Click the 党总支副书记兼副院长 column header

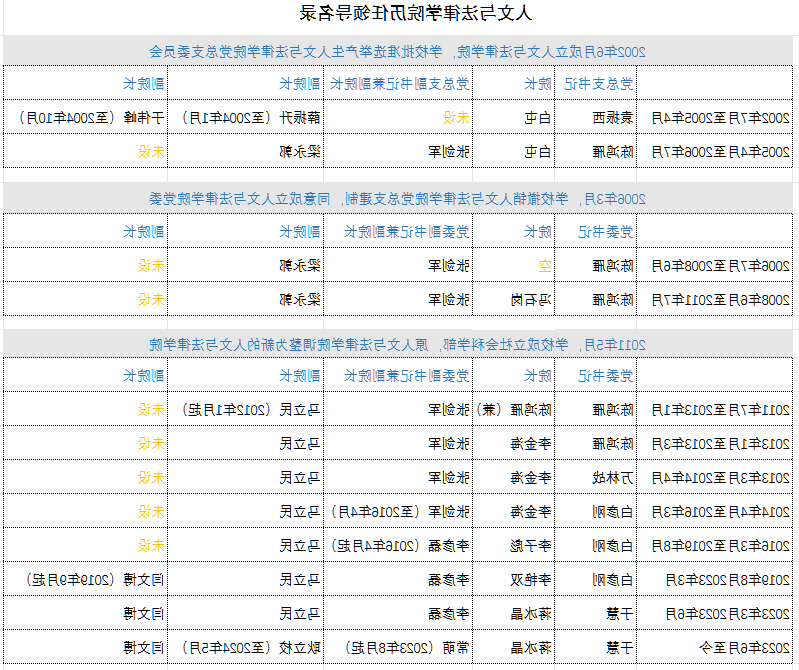click(x=398, y=83)
